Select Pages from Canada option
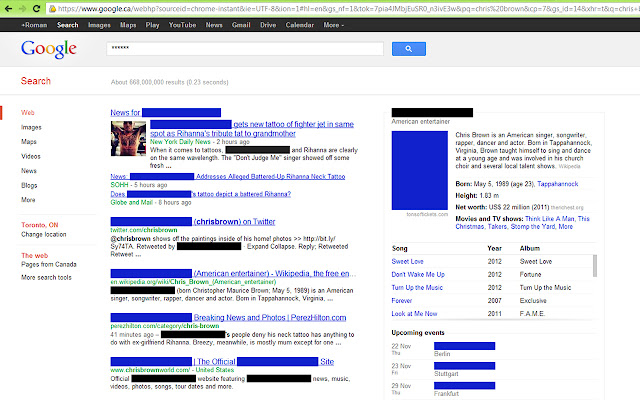Screen dimensions: 640x400 pyautogui.click(x=49, y=264)
